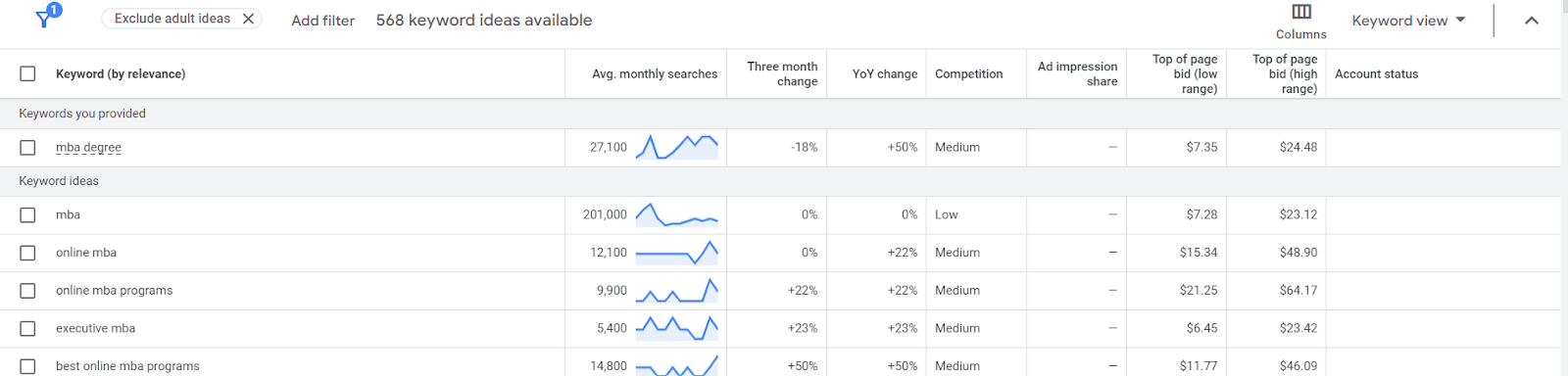This screenshot has height=376, width=1568.
Task: Sort by Keyword (by relevance) header
Action: [121, 73]
